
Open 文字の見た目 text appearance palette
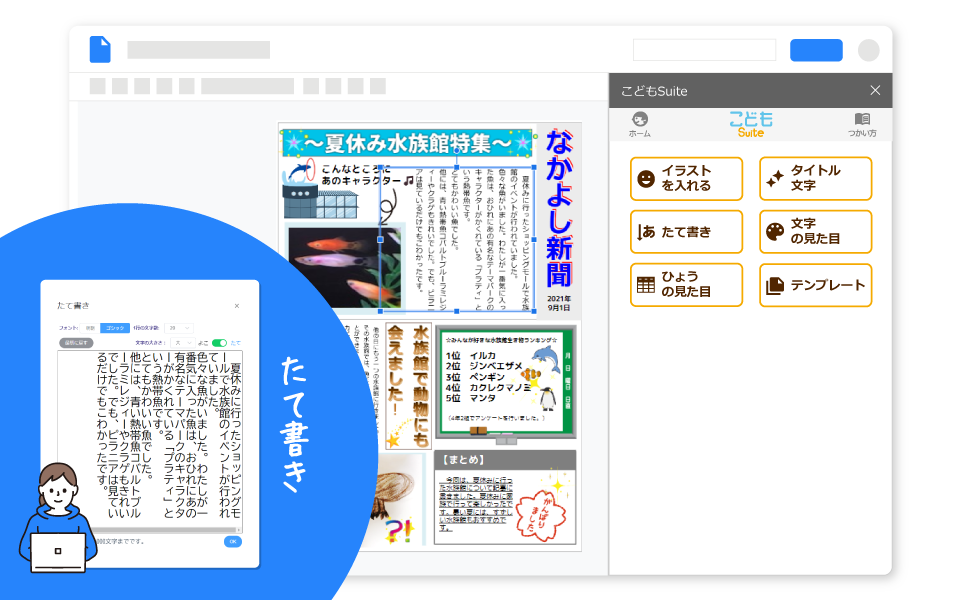[x=815, y=232]
